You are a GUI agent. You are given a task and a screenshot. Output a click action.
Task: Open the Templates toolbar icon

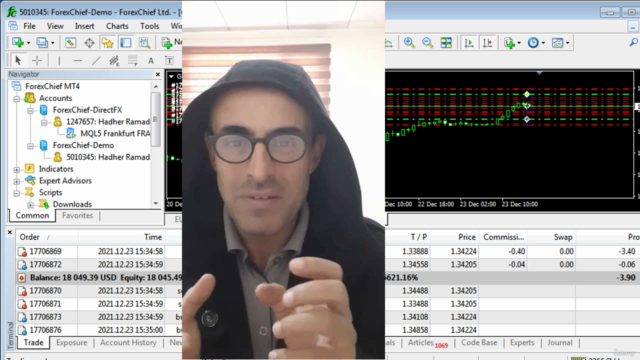557,42
